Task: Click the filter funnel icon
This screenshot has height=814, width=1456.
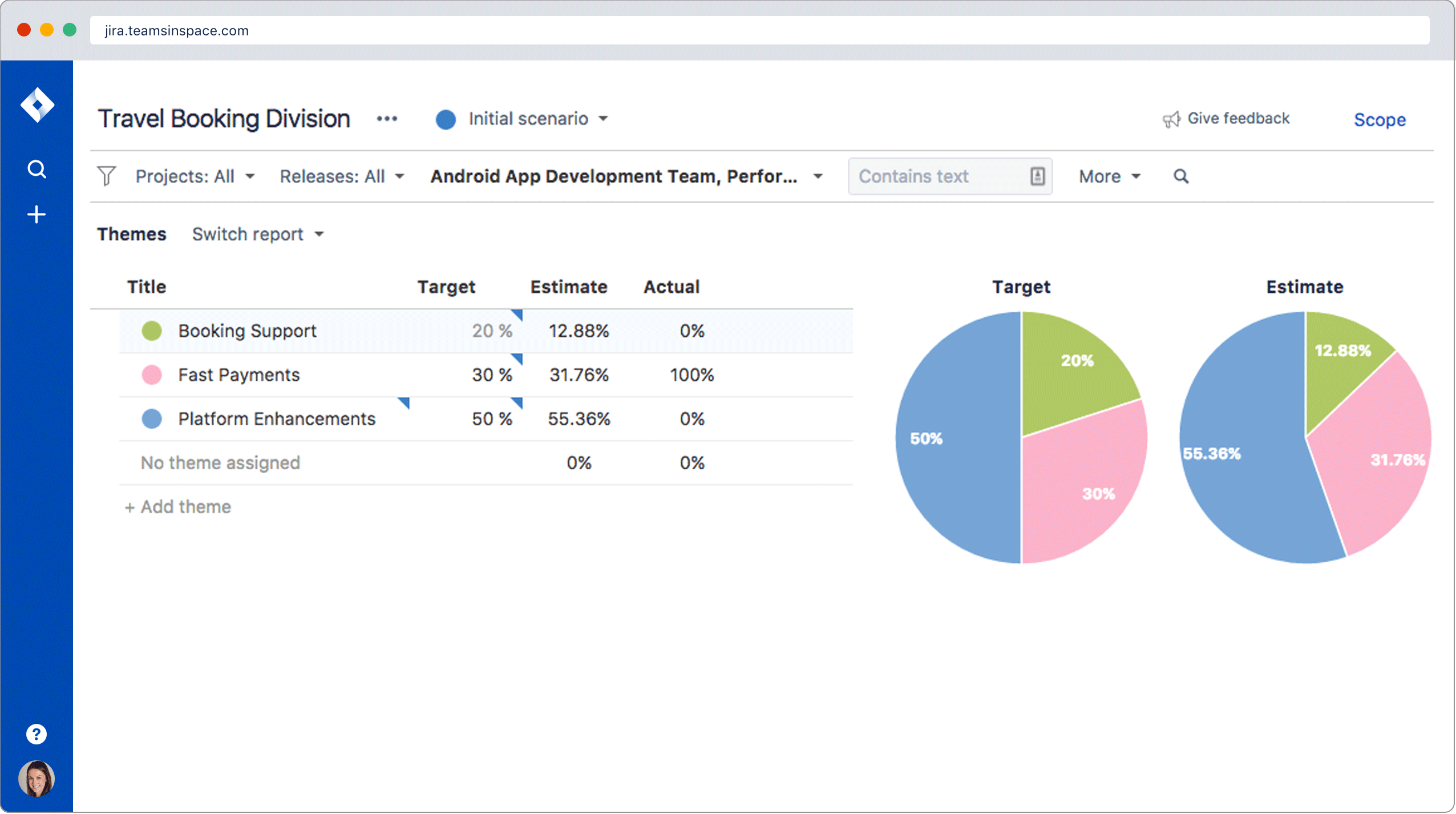Action: tap(107, 176)
